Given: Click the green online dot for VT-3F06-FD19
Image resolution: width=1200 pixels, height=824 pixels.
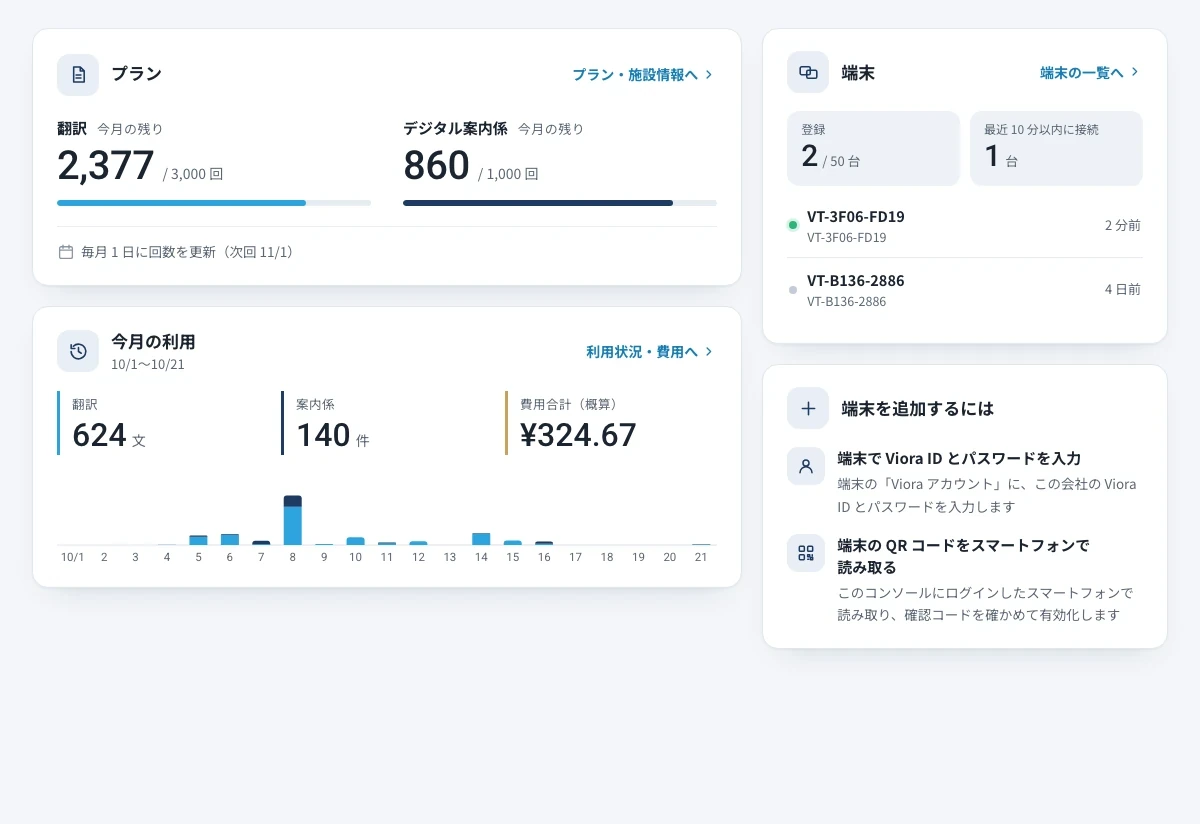Looking at the screenshot, I should tap(793, 225).
